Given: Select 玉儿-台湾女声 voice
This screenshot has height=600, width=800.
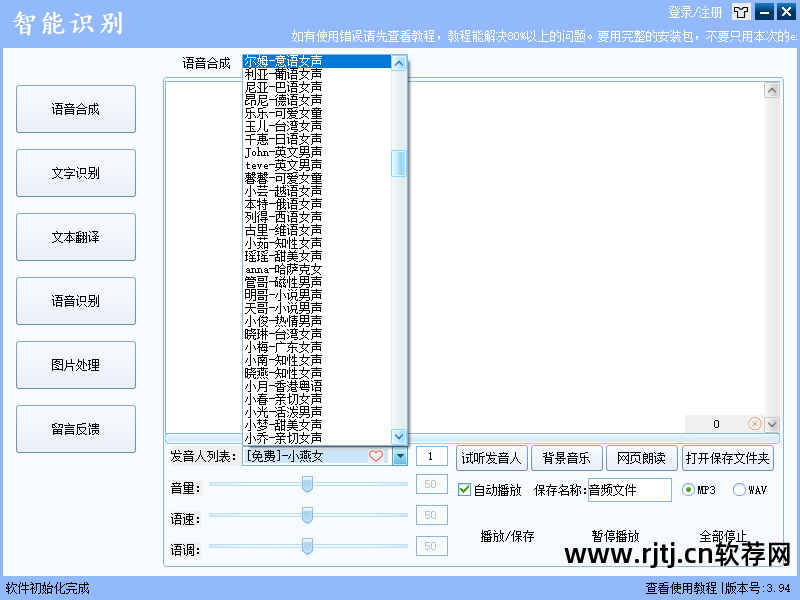Looking at the screenshot, I should [317, 127].
